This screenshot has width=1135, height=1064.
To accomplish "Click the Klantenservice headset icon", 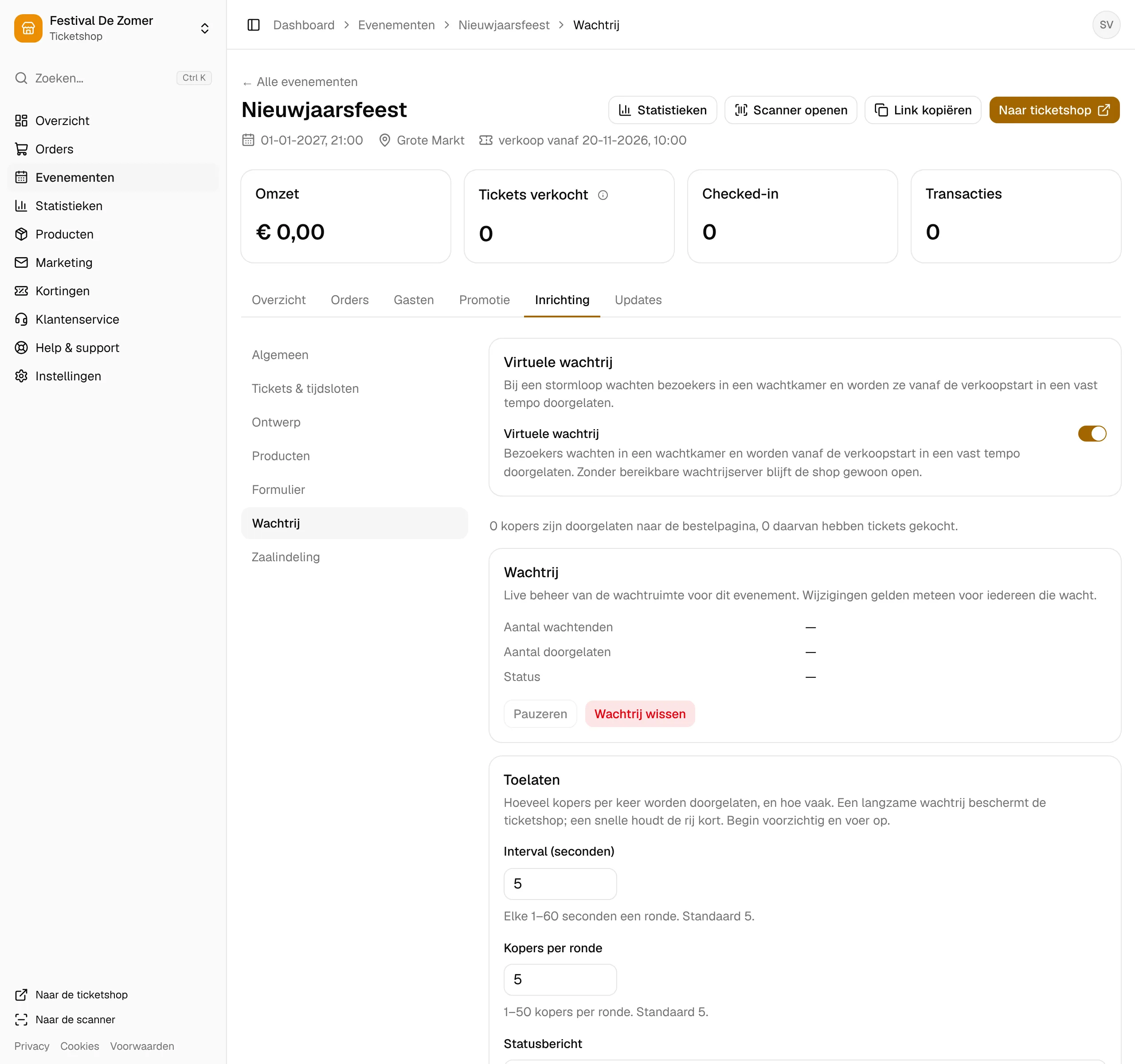I will pyautogui.click(x=21, y=319).
